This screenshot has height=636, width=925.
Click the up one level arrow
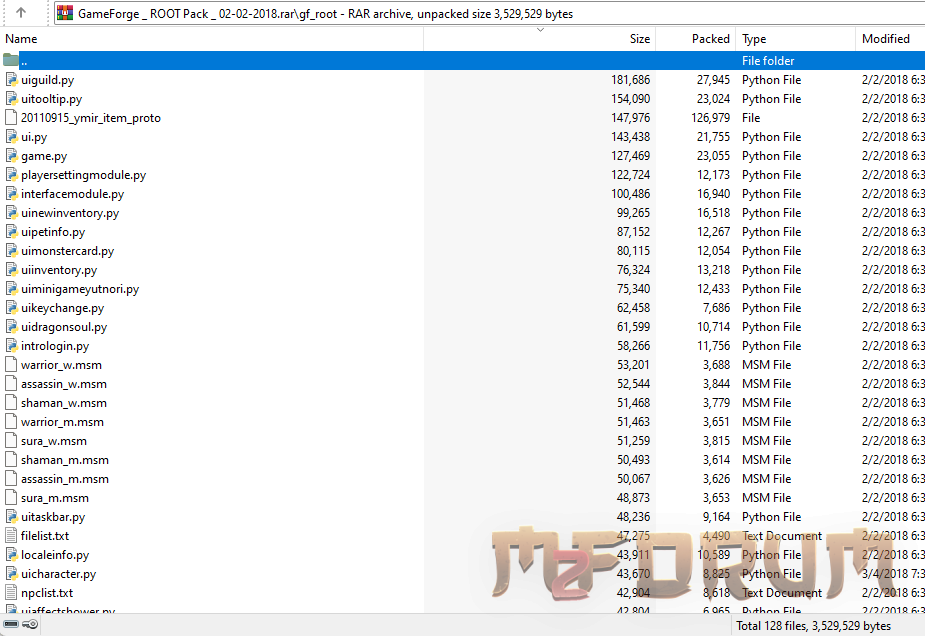[20, 13]
